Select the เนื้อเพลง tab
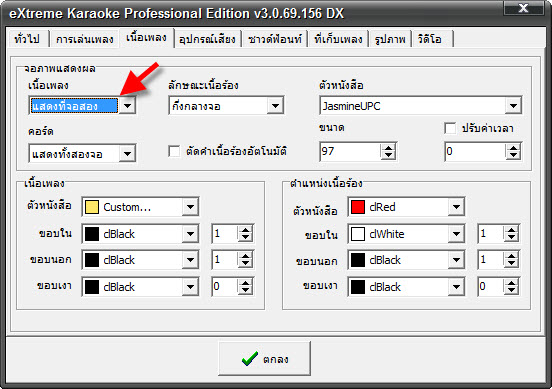Screen dimensions: 552x389 click(146, 37)
